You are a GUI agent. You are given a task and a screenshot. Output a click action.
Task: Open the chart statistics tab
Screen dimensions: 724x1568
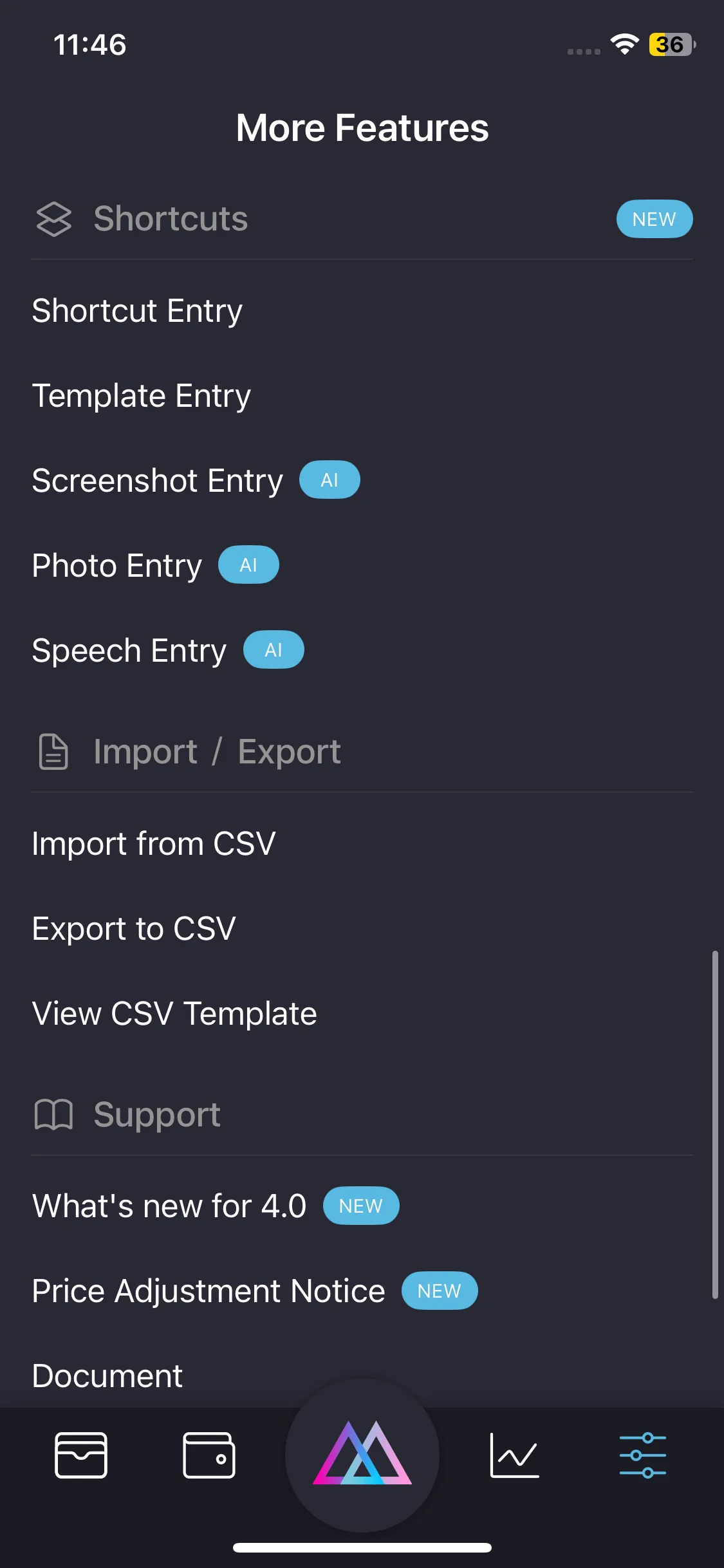[514, 1455]
